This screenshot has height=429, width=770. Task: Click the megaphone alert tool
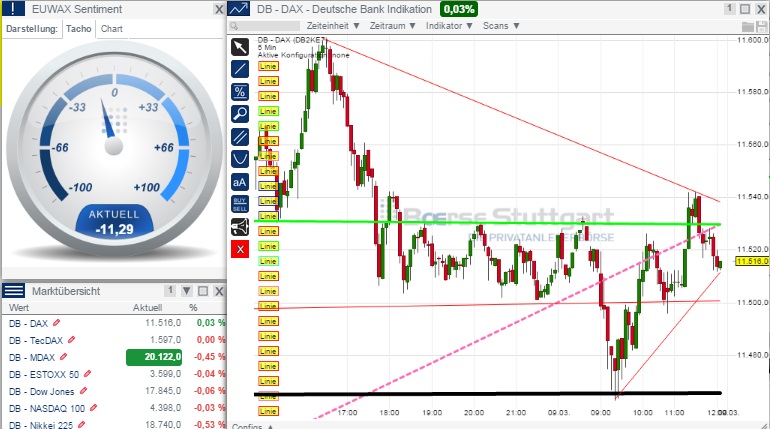point(240,227)
